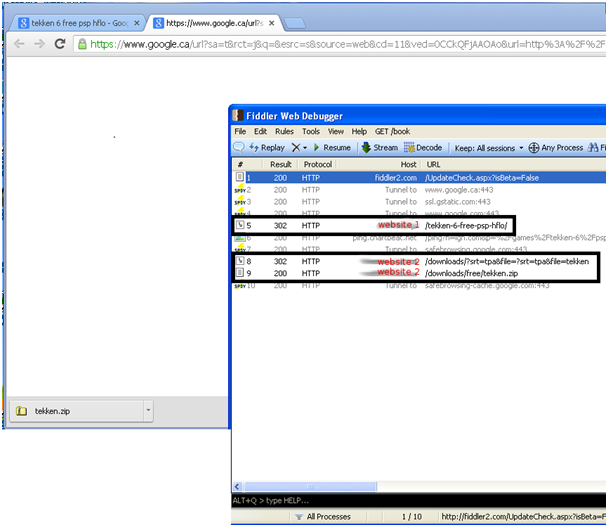Close the google.ca/url tab
609x528 pixels.
[x=271, y=23]
